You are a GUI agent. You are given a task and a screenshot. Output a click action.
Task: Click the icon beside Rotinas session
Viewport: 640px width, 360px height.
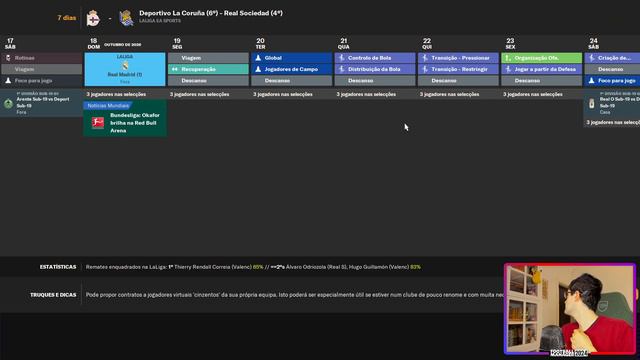pos(8,58)
